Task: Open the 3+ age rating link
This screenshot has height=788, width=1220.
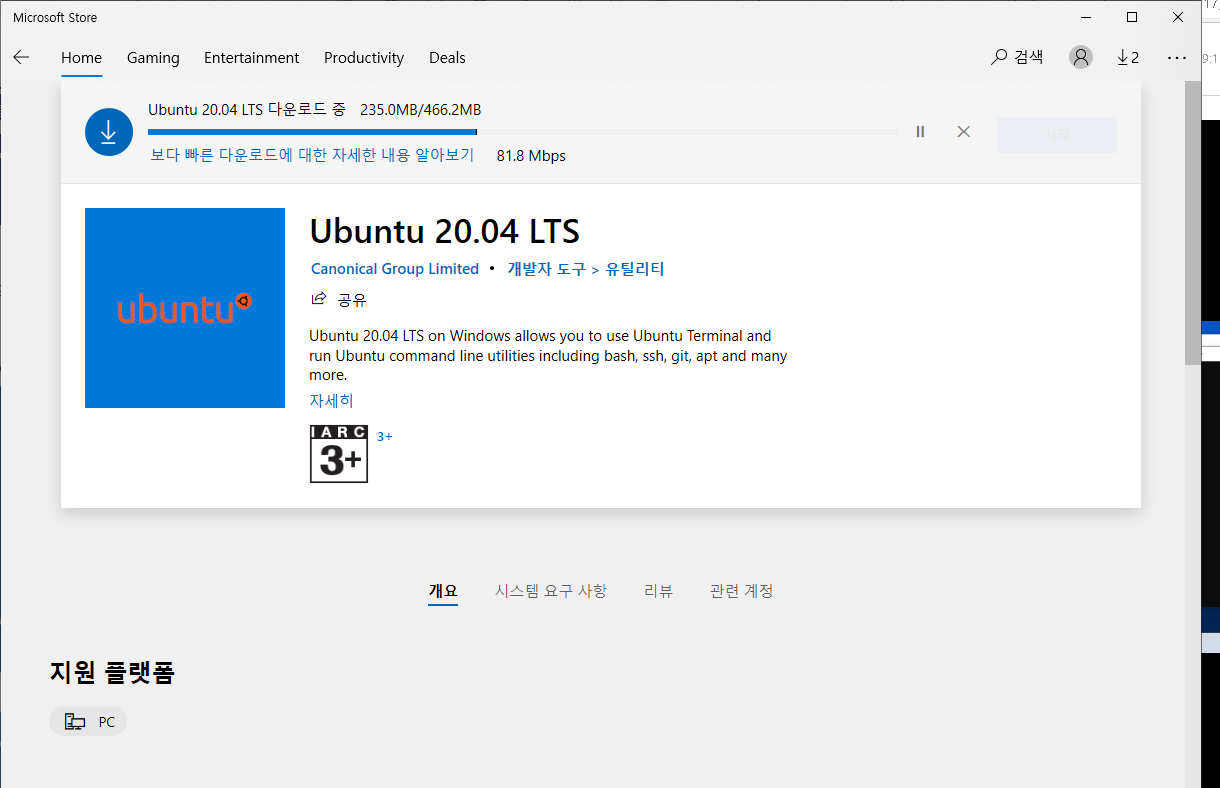Action: tap(384, 436)
